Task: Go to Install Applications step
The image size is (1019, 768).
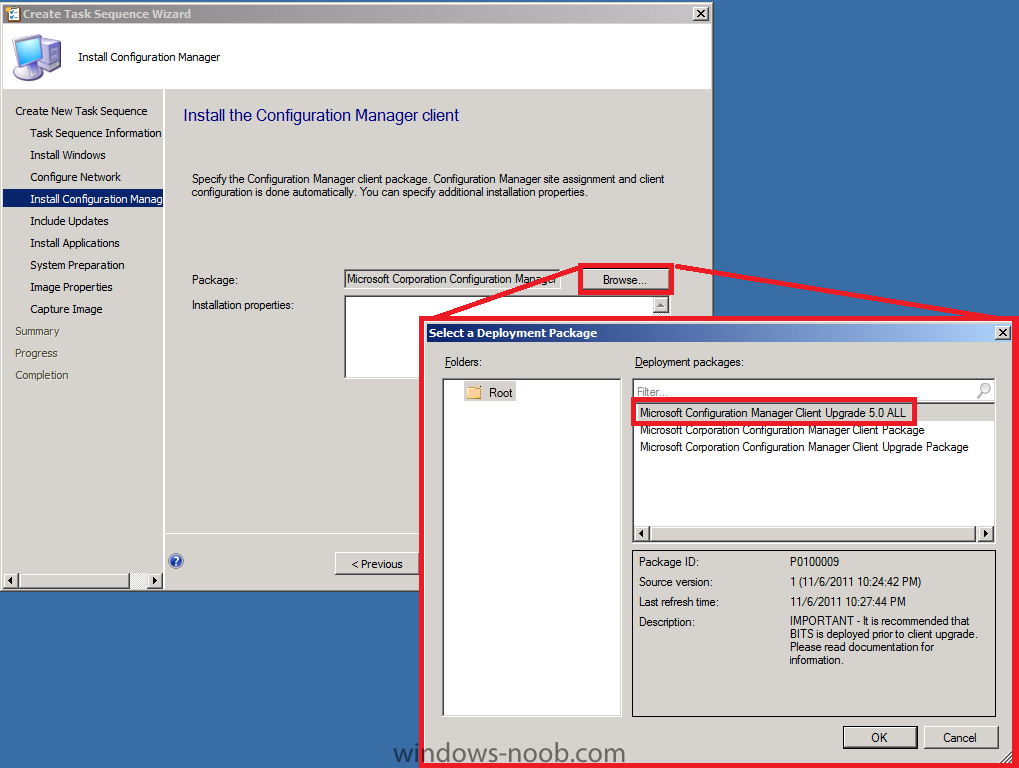Action: click(x=75, y=243)
